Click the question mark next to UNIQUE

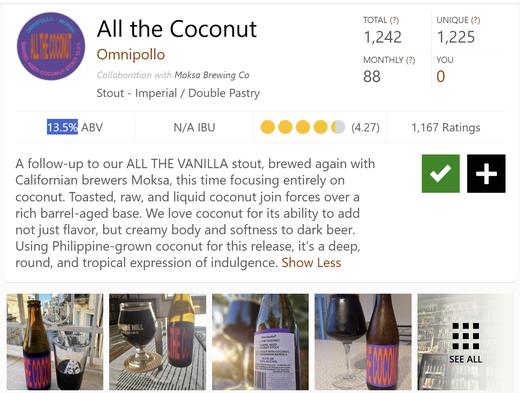tap(475, 20)
